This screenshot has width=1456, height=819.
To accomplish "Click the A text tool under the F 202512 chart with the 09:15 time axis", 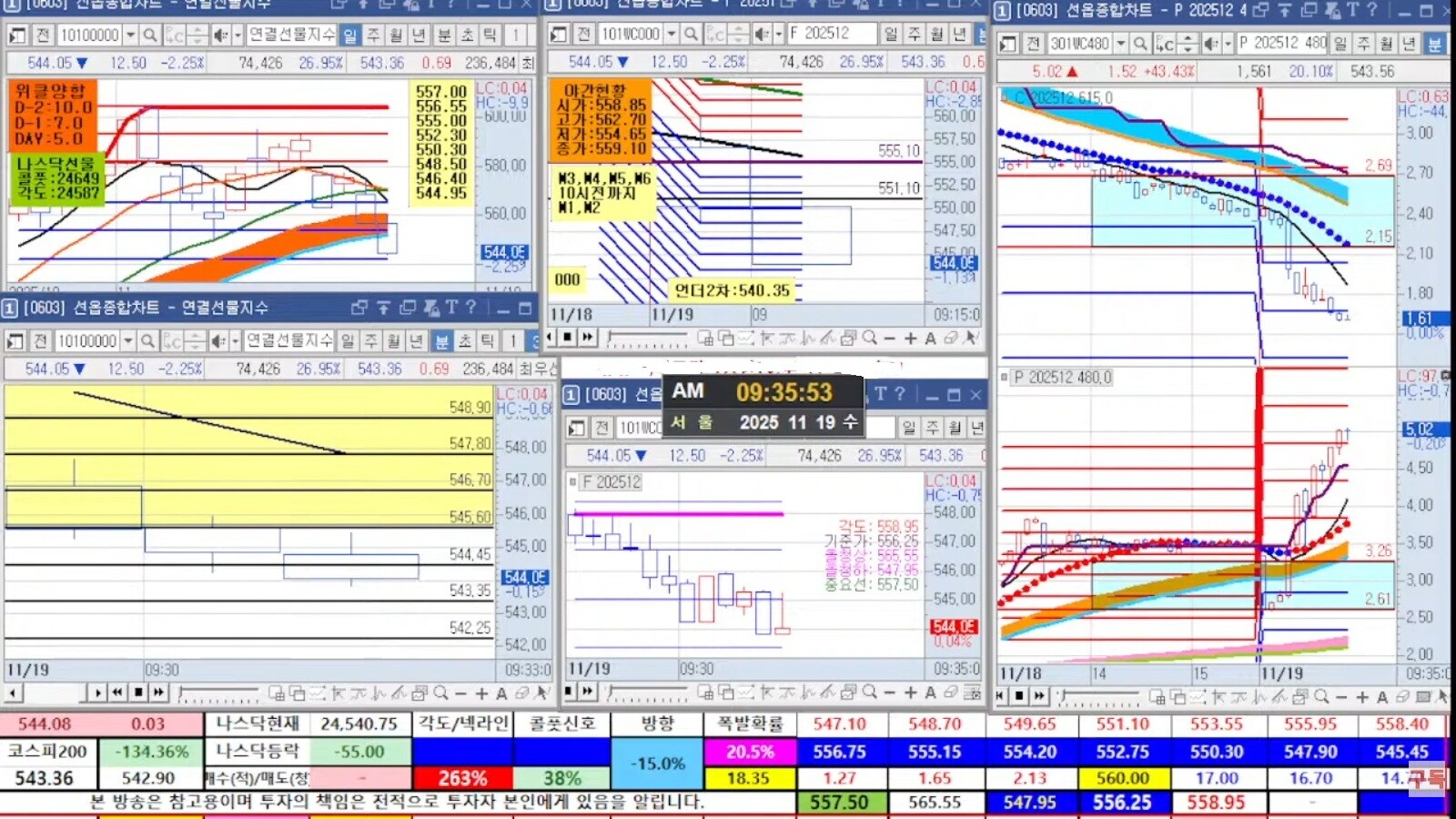I will pos(930,339).
